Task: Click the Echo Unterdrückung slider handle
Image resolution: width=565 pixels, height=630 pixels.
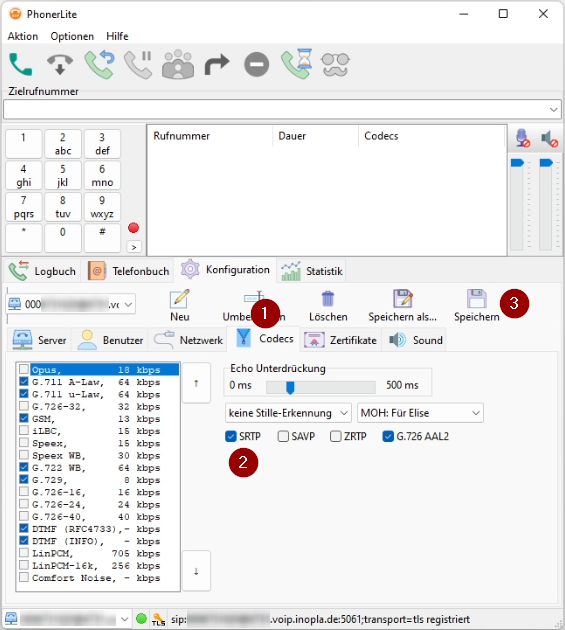Action: point(290,387)
